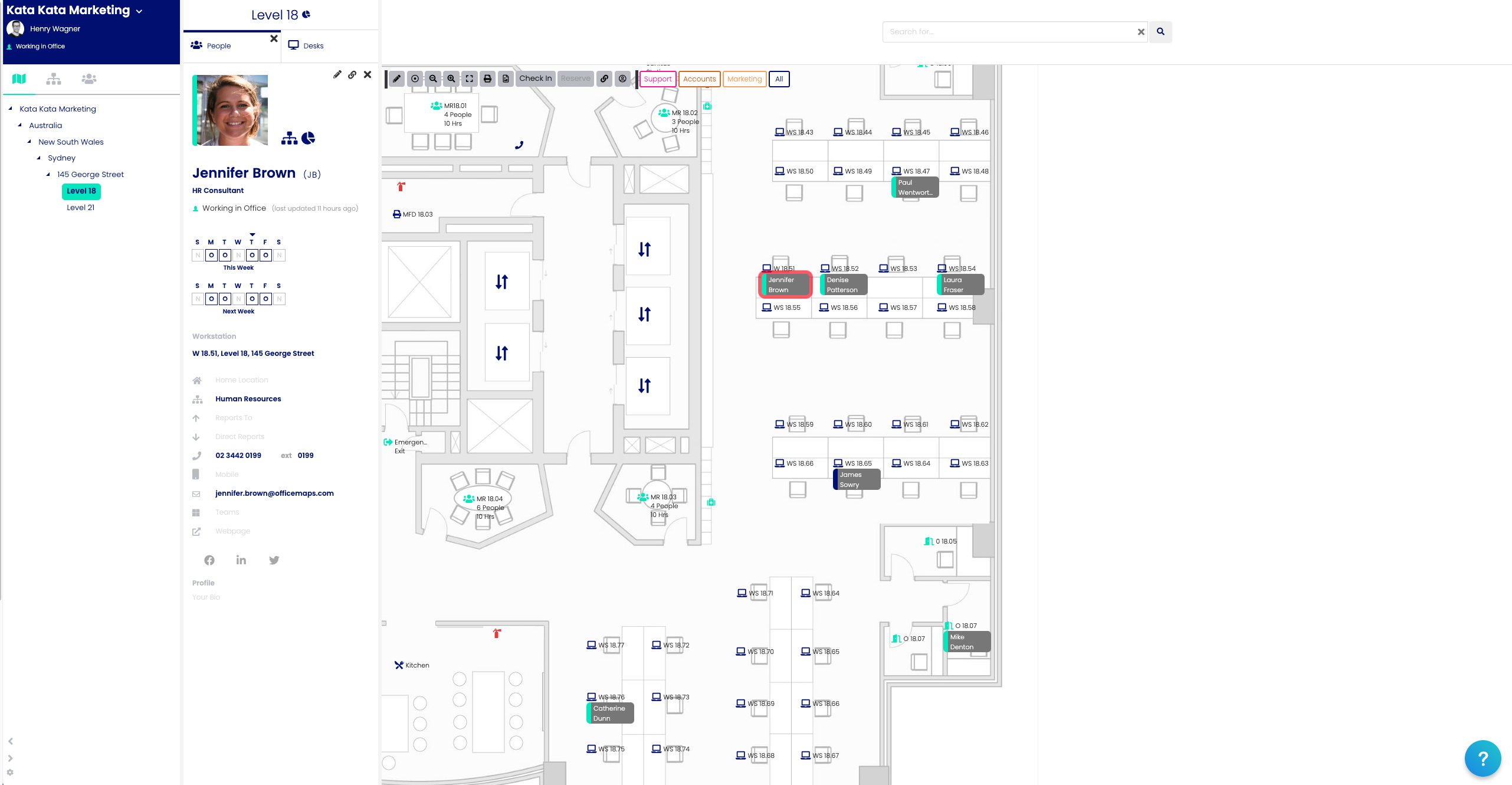Open the Kata Kata Marketing dropdown
Image resolution: width=1512 pixels, height=785 pixels.
(x=139, y=11)
